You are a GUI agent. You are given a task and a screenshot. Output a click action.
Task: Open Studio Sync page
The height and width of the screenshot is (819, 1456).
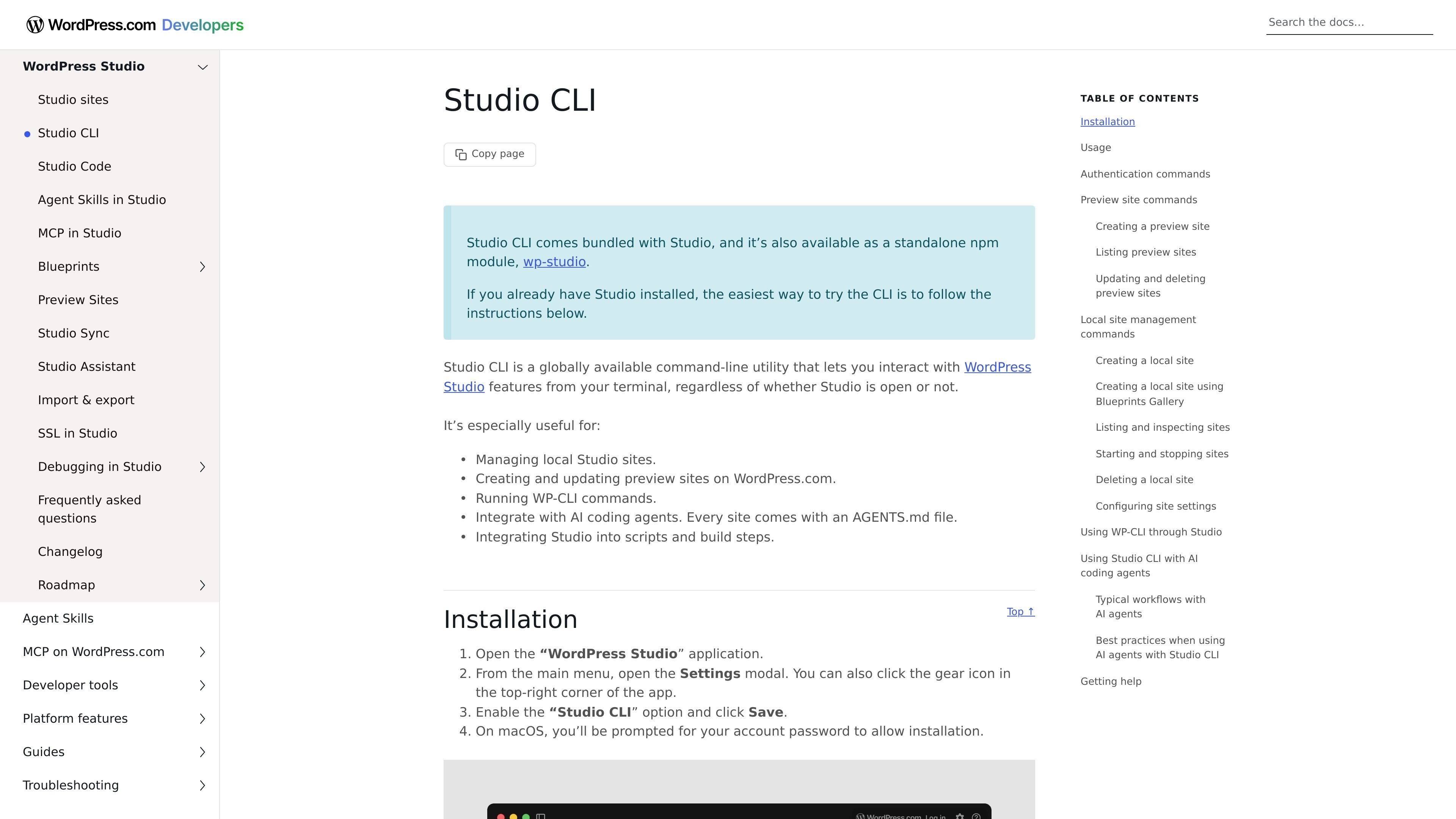click(74, 334)
